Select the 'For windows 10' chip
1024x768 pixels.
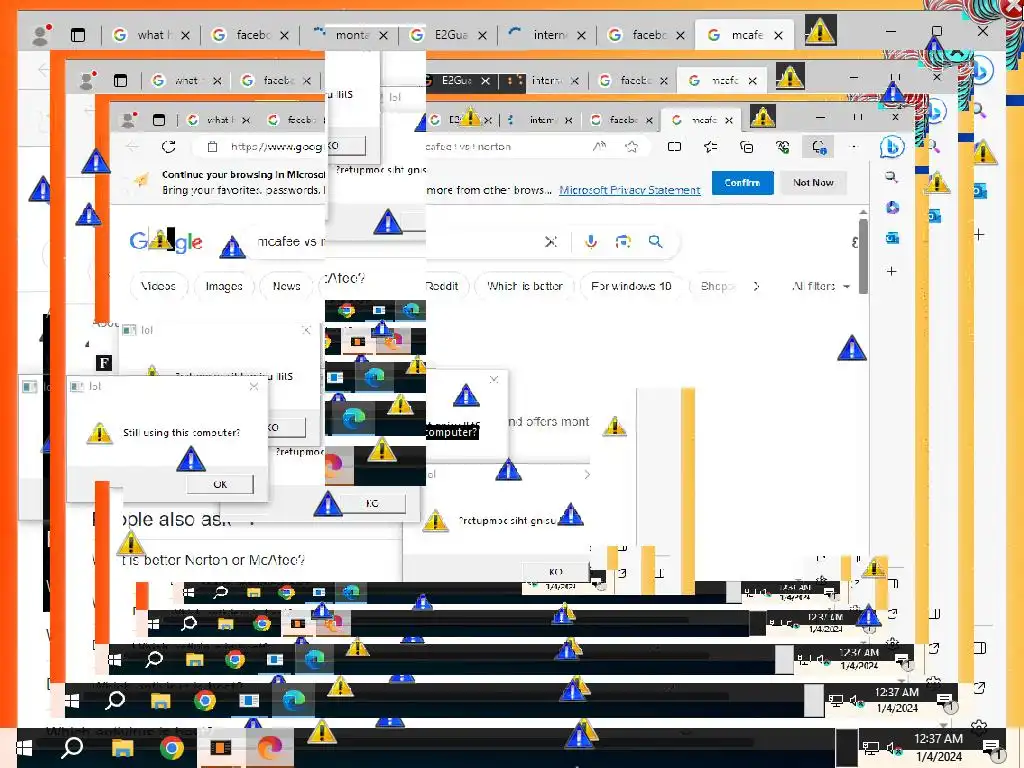(631, 286)
